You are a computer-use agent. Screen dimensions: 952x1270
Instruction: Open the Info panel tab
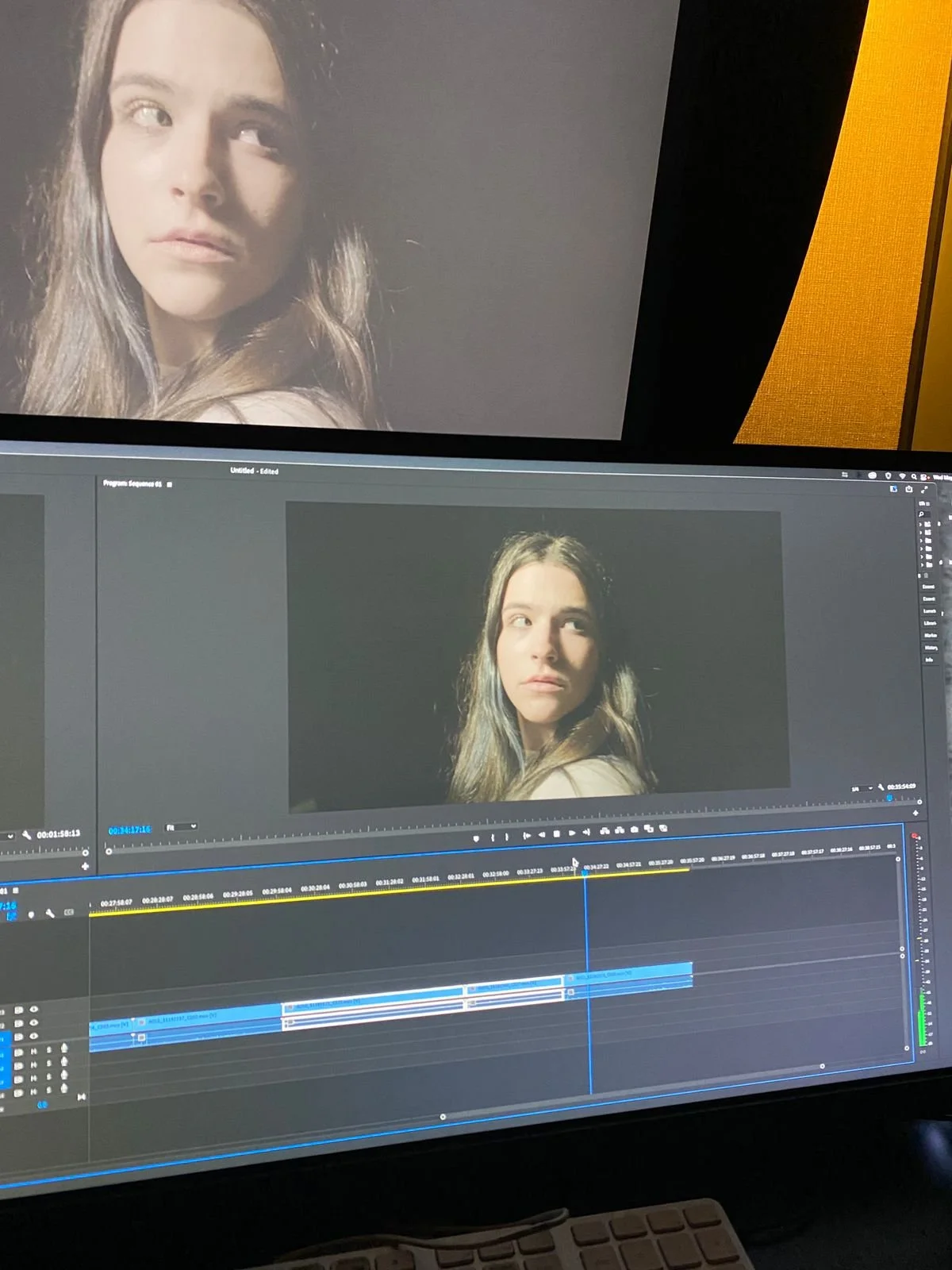click(929, 660)
